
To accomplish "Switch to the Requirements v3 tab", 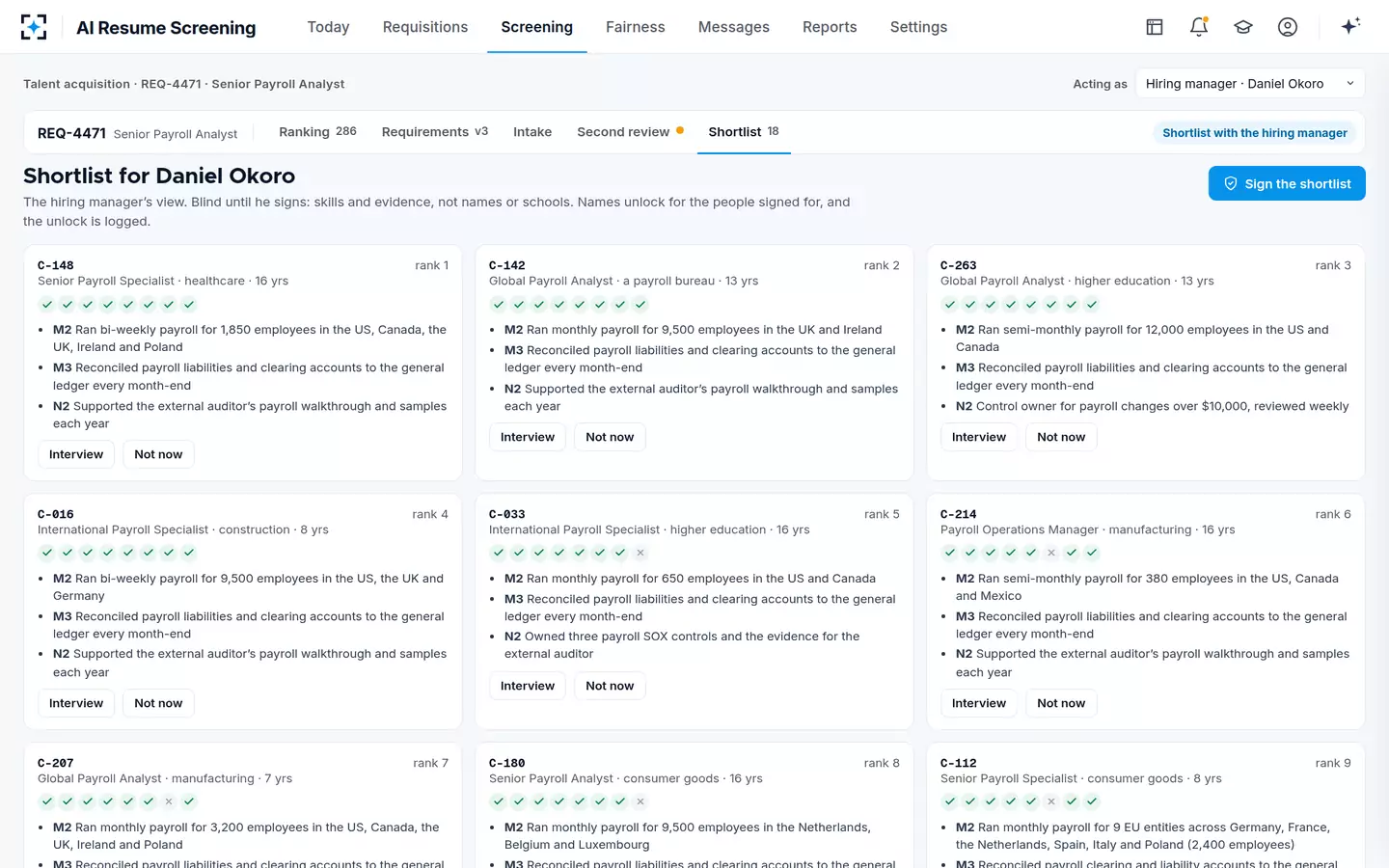I will point(435,132).
